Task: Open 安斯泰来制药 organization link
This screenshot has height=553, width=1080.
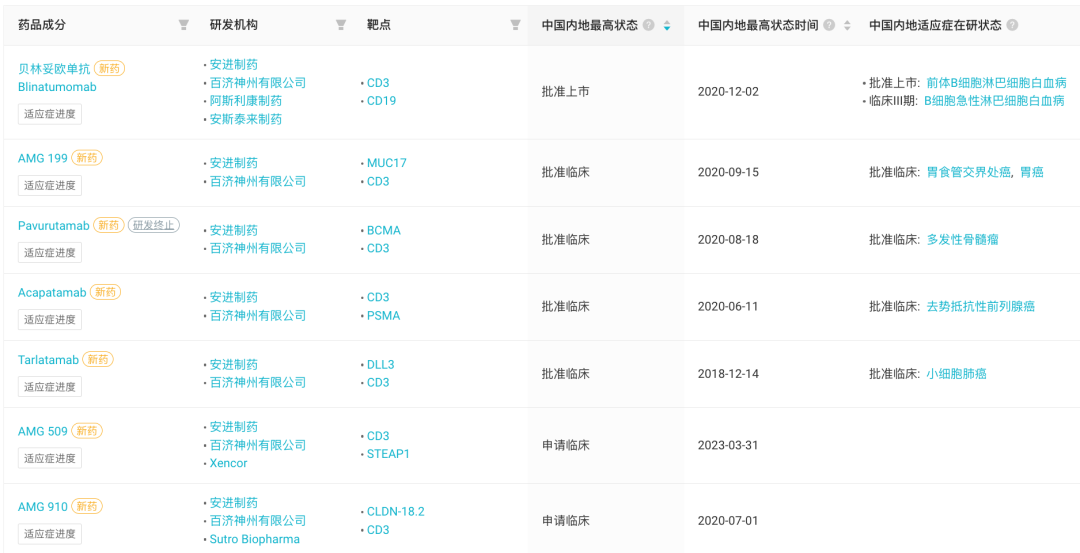Action: (x=246, y=119)
